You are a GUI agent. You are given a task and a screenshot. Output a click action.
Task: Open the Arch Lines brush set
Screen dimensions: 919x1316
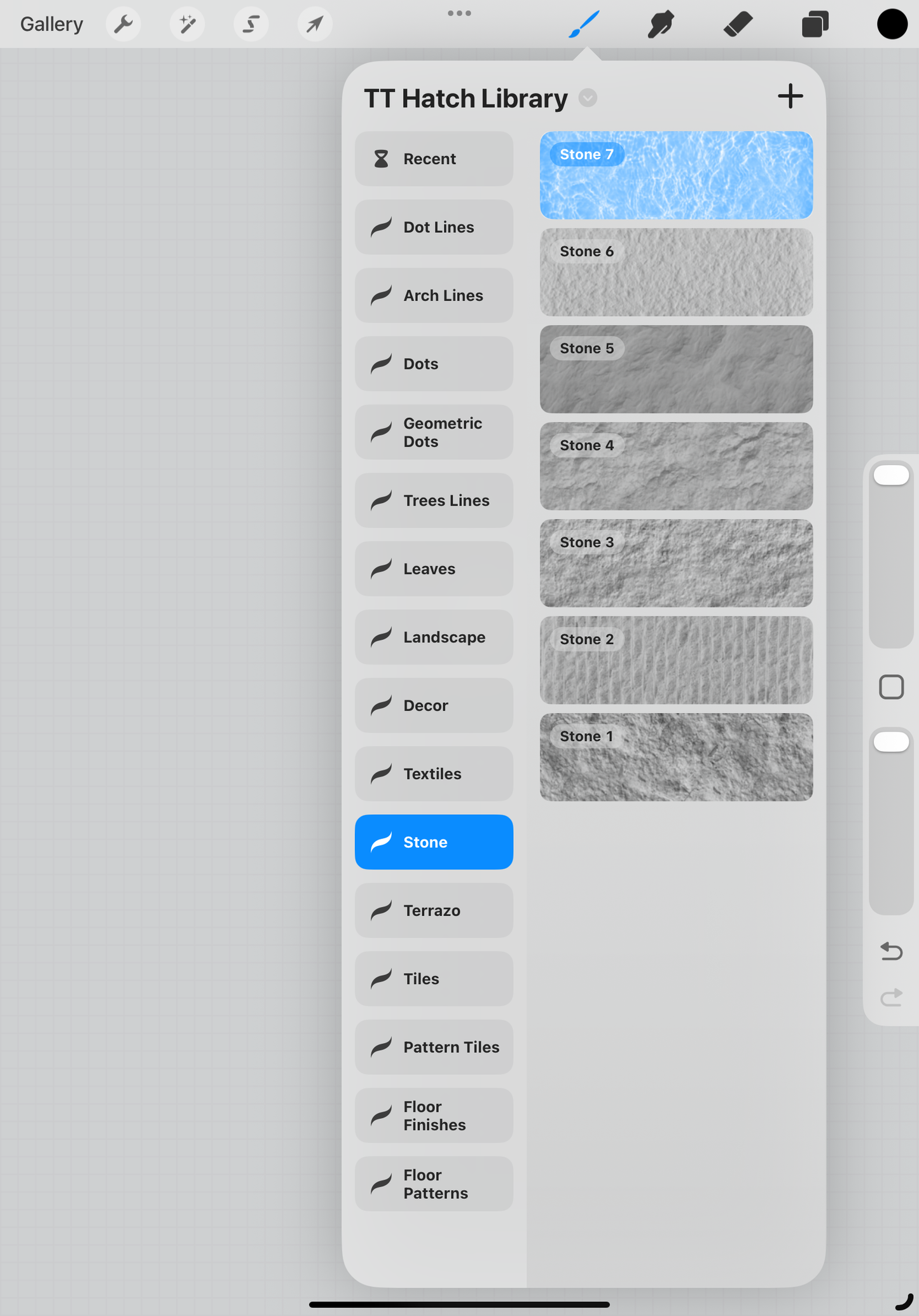434,295
